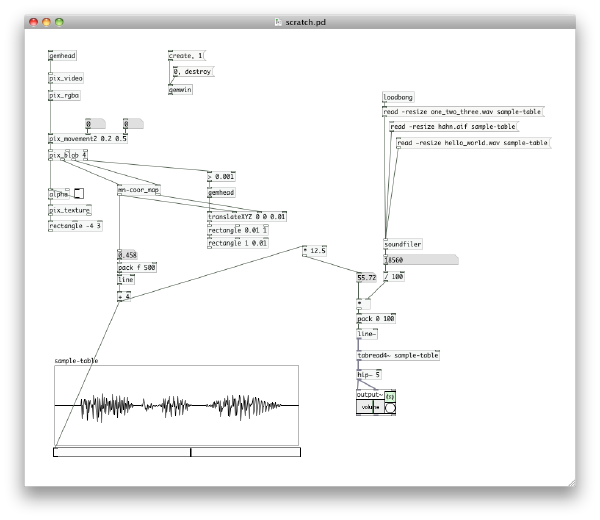
Task: Select the pix_movement2 0.2 0.5 object
Action: pyautogui.click(x=88, y=139)
